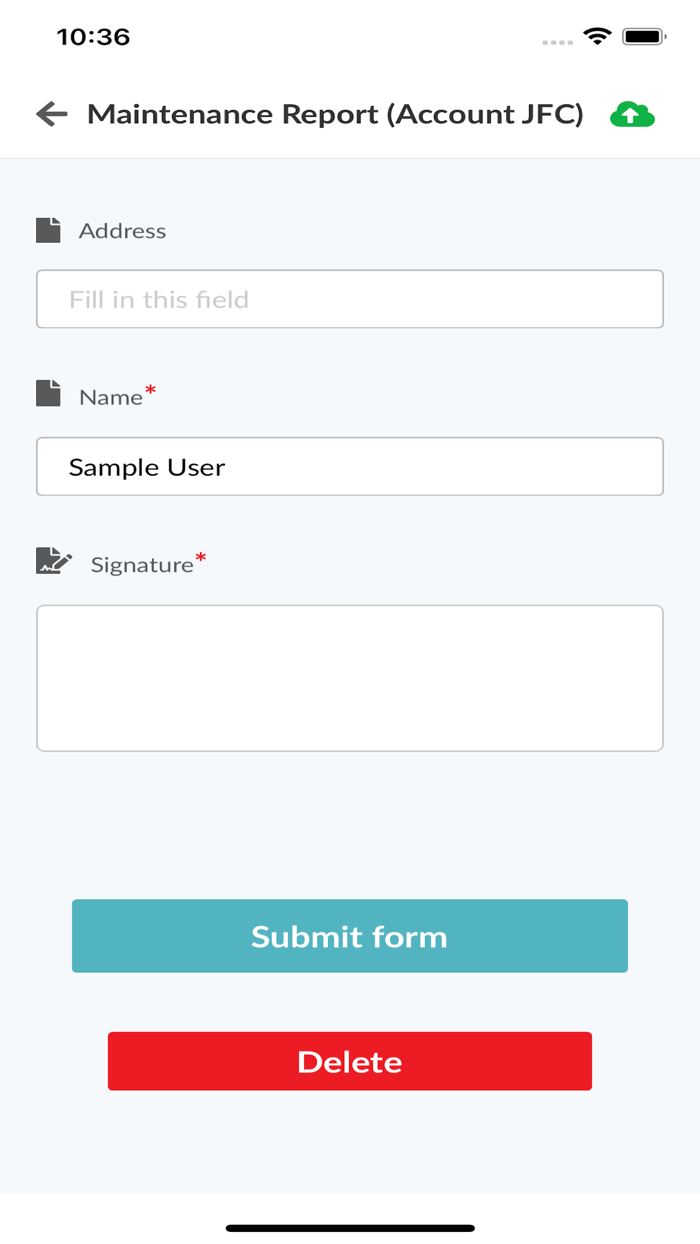The height and width of the screenshot is (1244, 700).
Task: Tap the cellular signal dots
Action: pyautogui.click(x=556, y=41)
